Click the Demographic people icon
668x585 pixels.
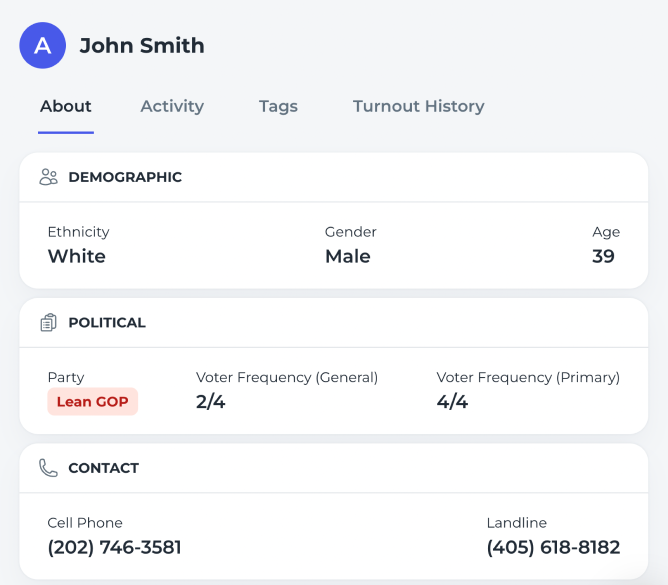coord(48,177)
